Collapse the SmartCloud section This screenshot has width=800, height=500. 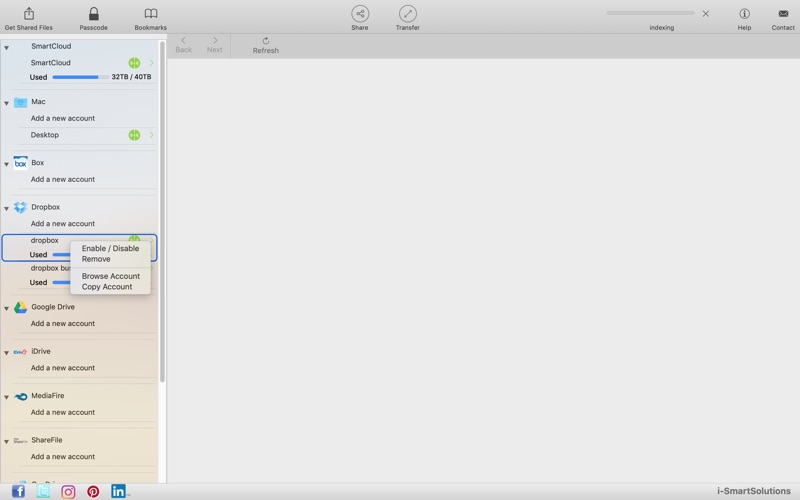(7, 47)
